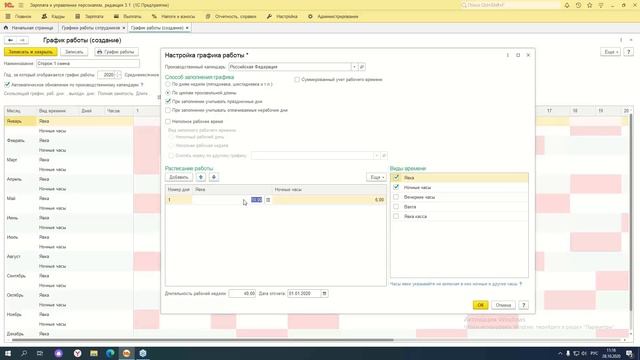Click the Производственный календарь field
This screenshot has height=360, width=640.
290,67
